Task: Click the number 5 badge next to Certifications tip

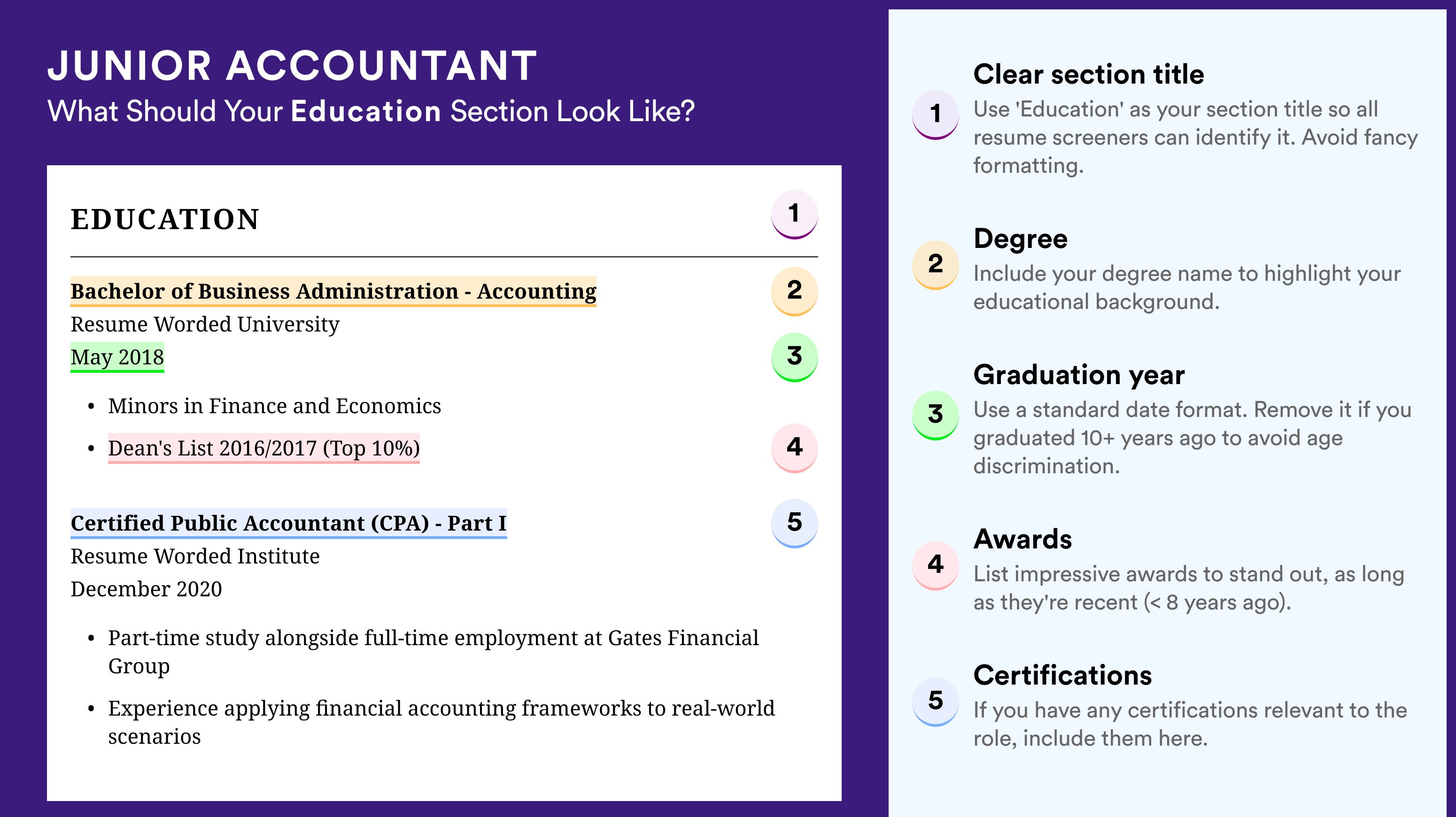Action: (x=936, y=702)
